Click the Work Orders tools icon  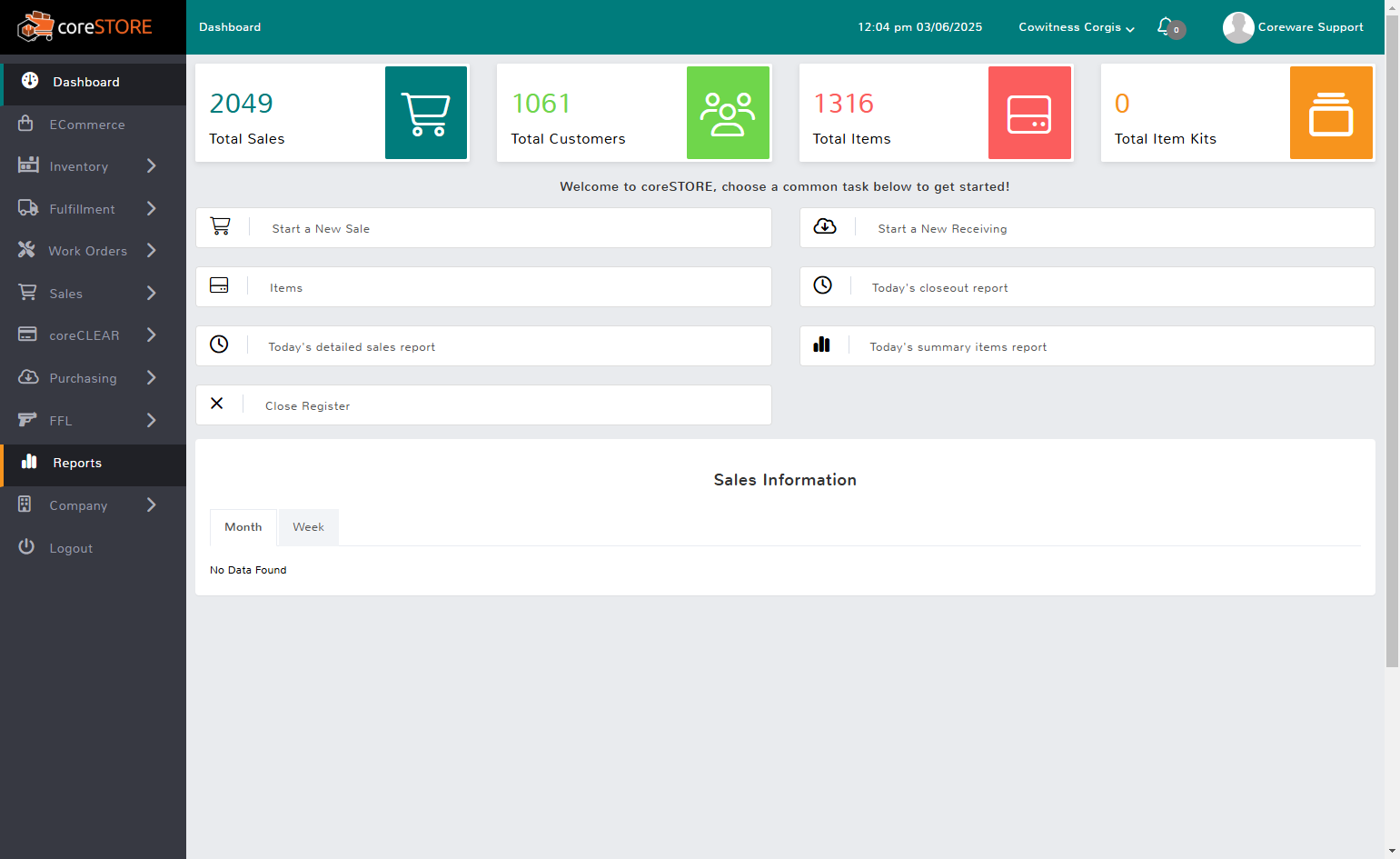26,250
